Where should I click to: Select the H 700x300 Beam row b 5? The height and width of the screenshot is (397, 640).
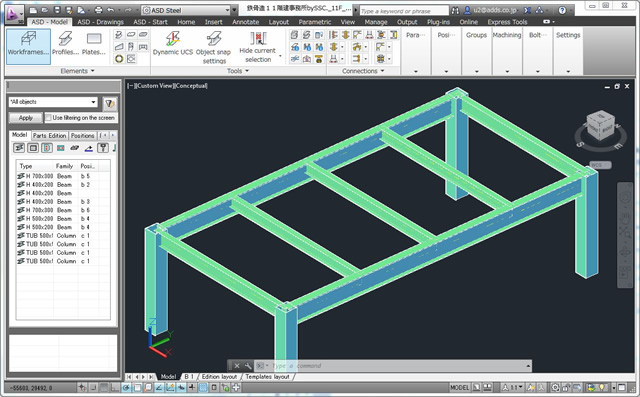tap(62, 176)
